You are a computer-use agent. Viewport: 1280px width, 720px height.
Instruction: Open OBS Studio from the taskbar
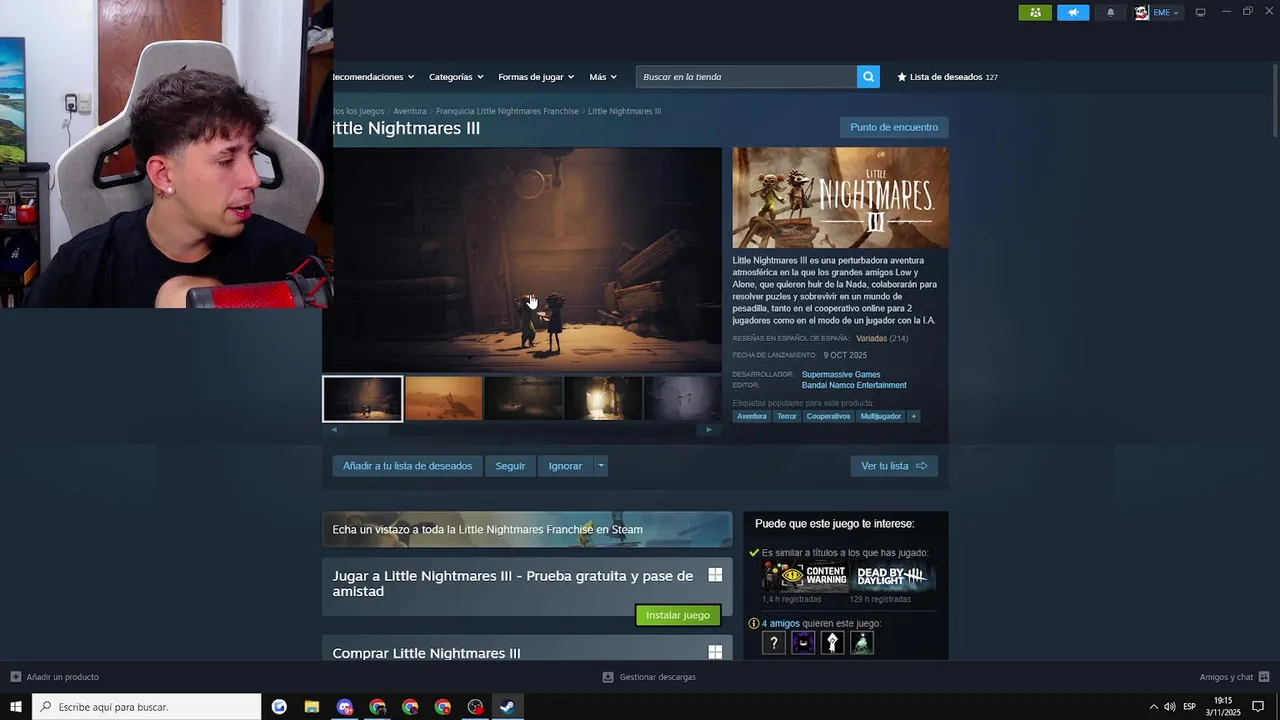pos(476,707)
